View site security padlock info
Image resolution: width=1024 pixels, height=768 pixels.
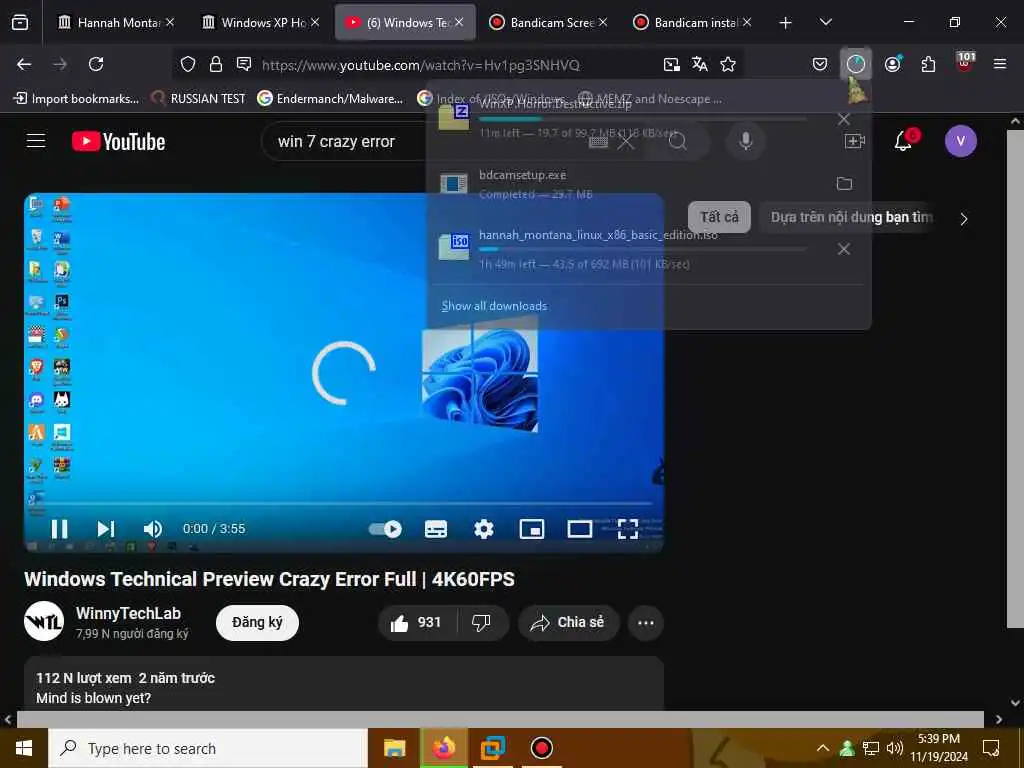click(216, 64)
